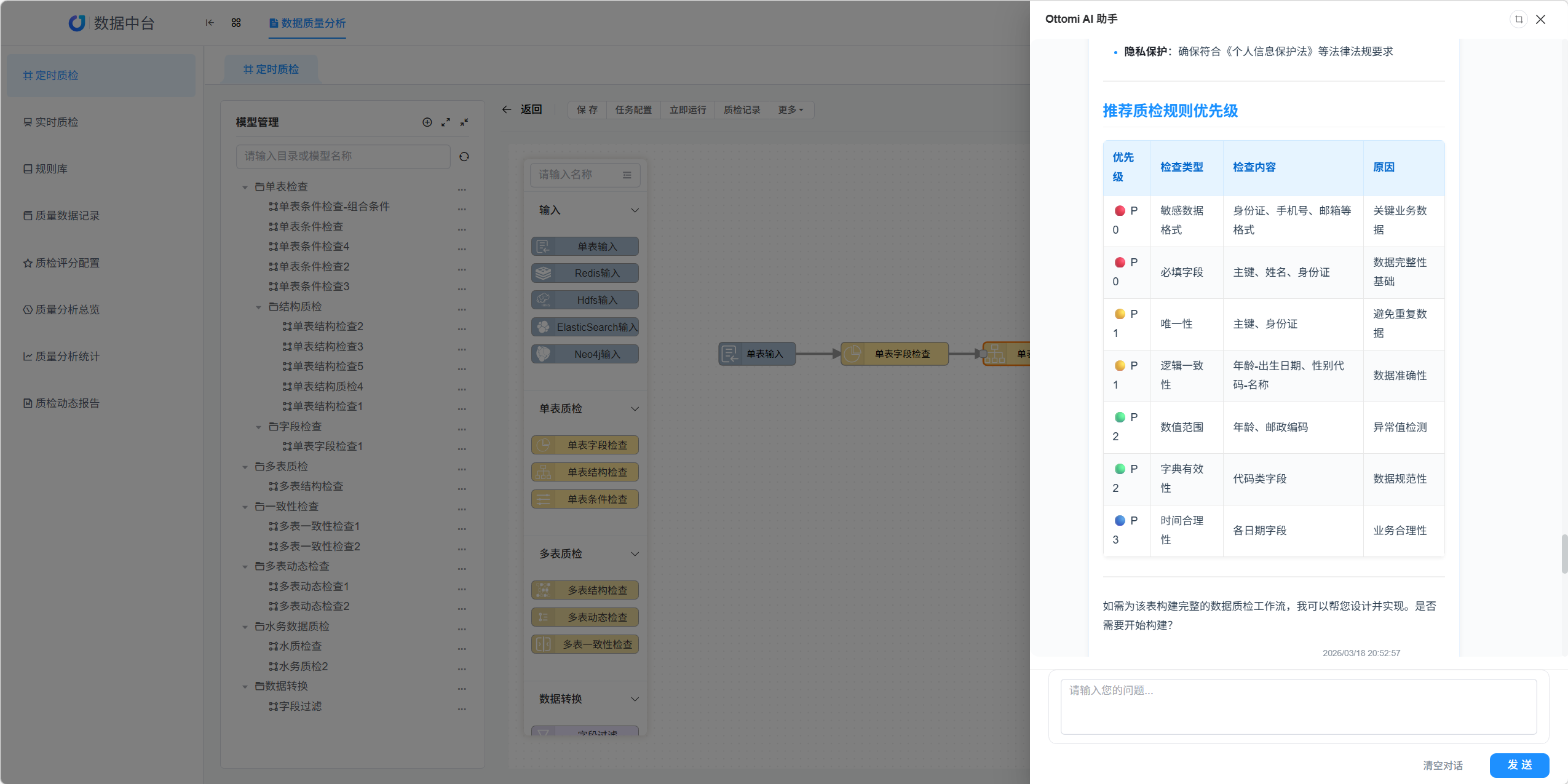Viewport: 1568px width, 784px height.
Task: Refresh the model tree list
Action: (x=464, y=157)
